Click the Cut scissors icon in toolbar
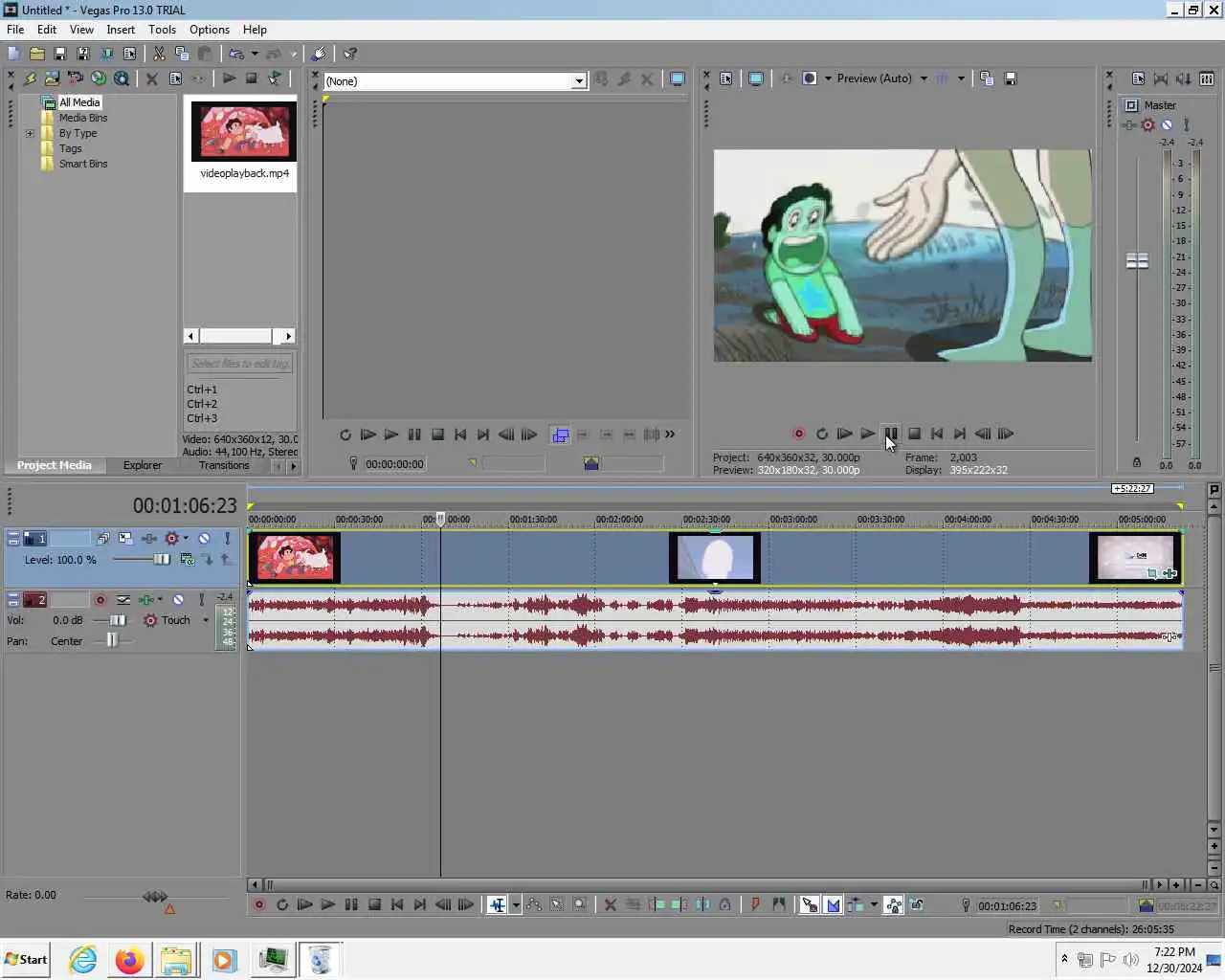The image size is (1225, 980). click(x=159, y=54)
